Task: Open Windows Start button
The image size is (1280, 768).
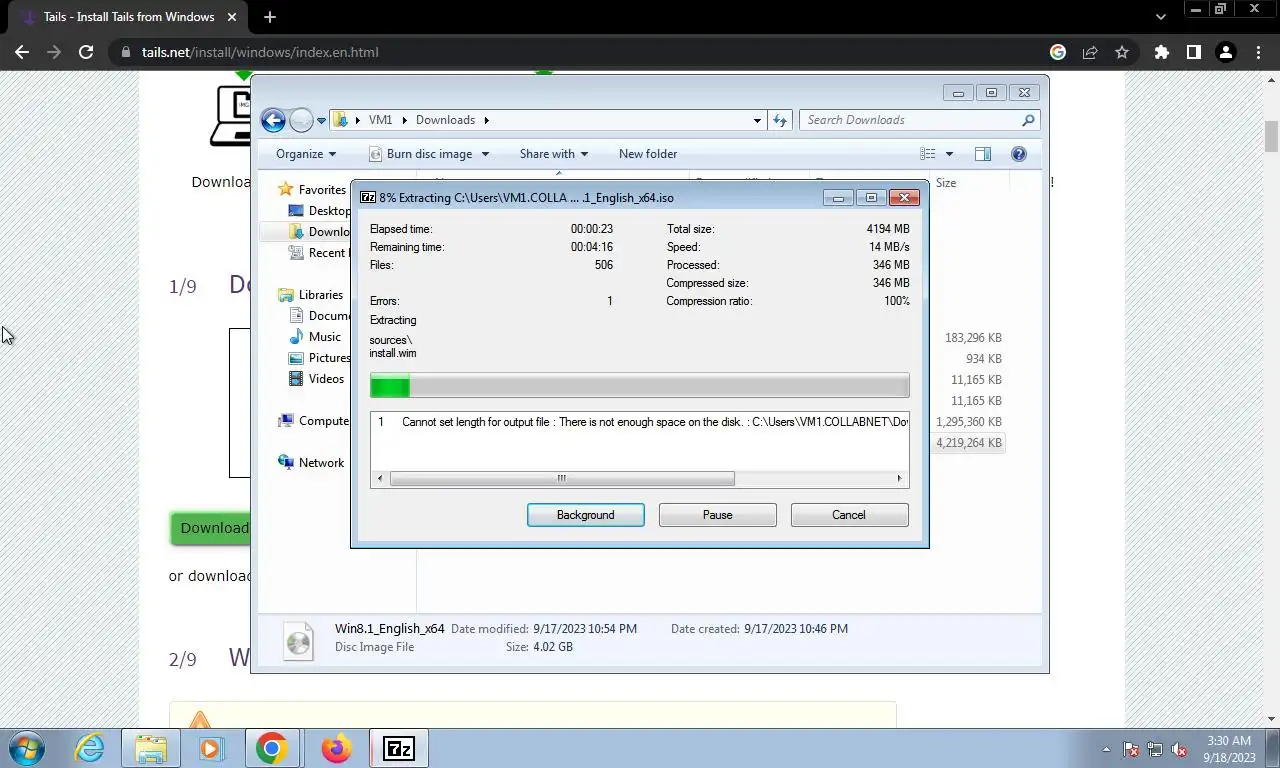Action: pyautogui.click(x=26, y=748)
